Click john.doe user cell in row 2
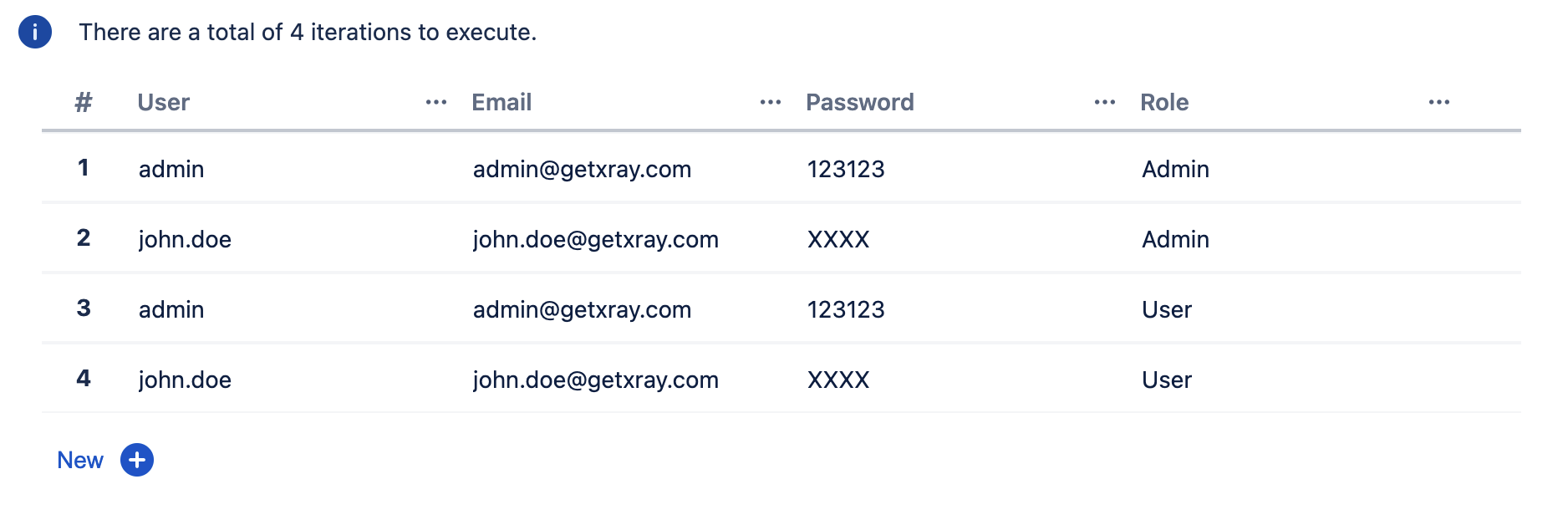The image size is (1568, 520). (186, 239)
